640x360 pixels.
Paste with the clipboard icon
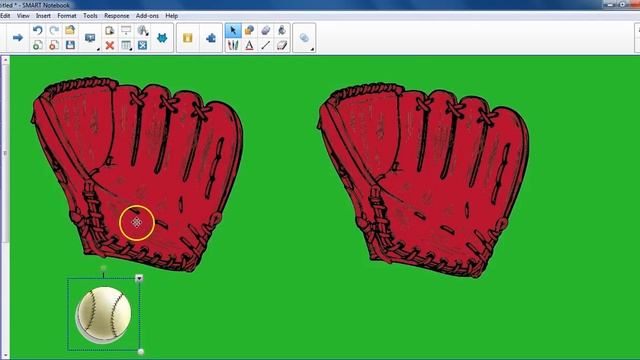point(109,30)
